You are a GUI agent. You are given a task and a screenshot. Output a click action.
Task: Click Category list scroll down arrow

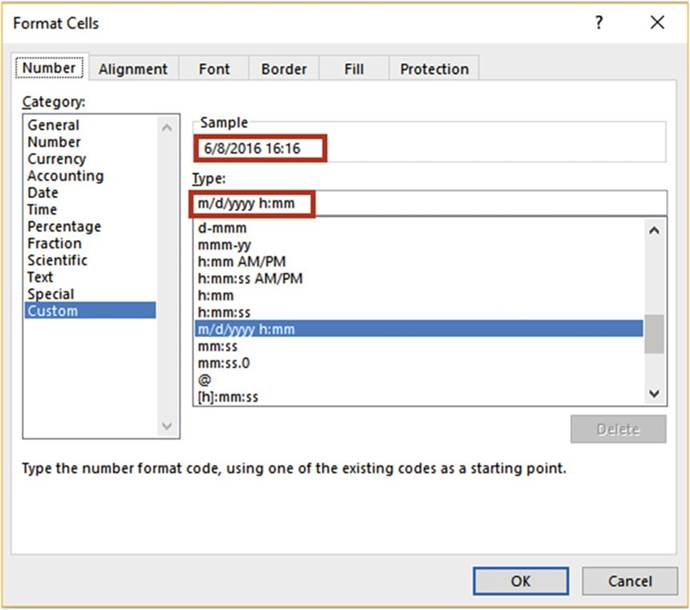[x=167, y=426]
